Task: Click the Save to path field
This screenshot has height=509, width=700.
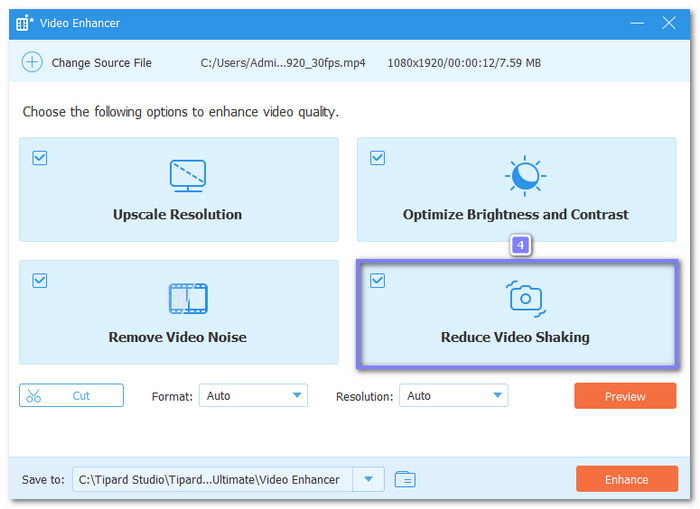Action: pyautogui.click(x=212, y=479)
